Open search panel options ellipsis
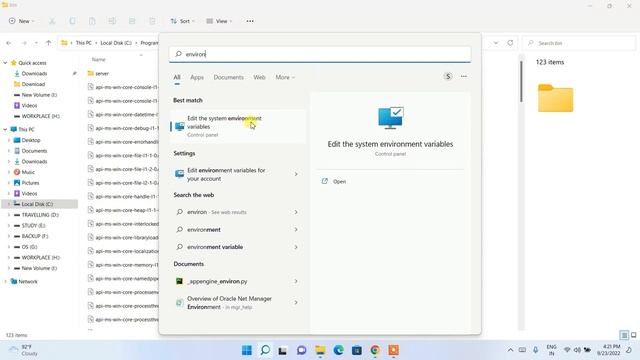 [464, 76]
